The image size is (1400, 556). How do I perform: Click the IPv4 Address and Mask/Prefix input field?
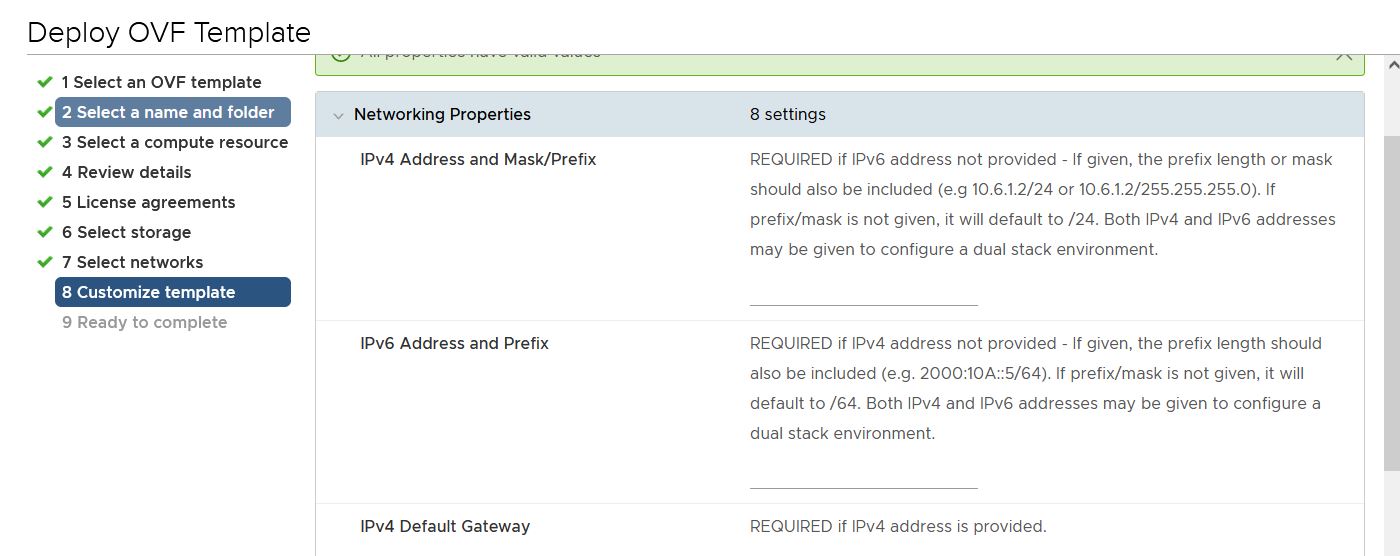(x=863, y=294)
